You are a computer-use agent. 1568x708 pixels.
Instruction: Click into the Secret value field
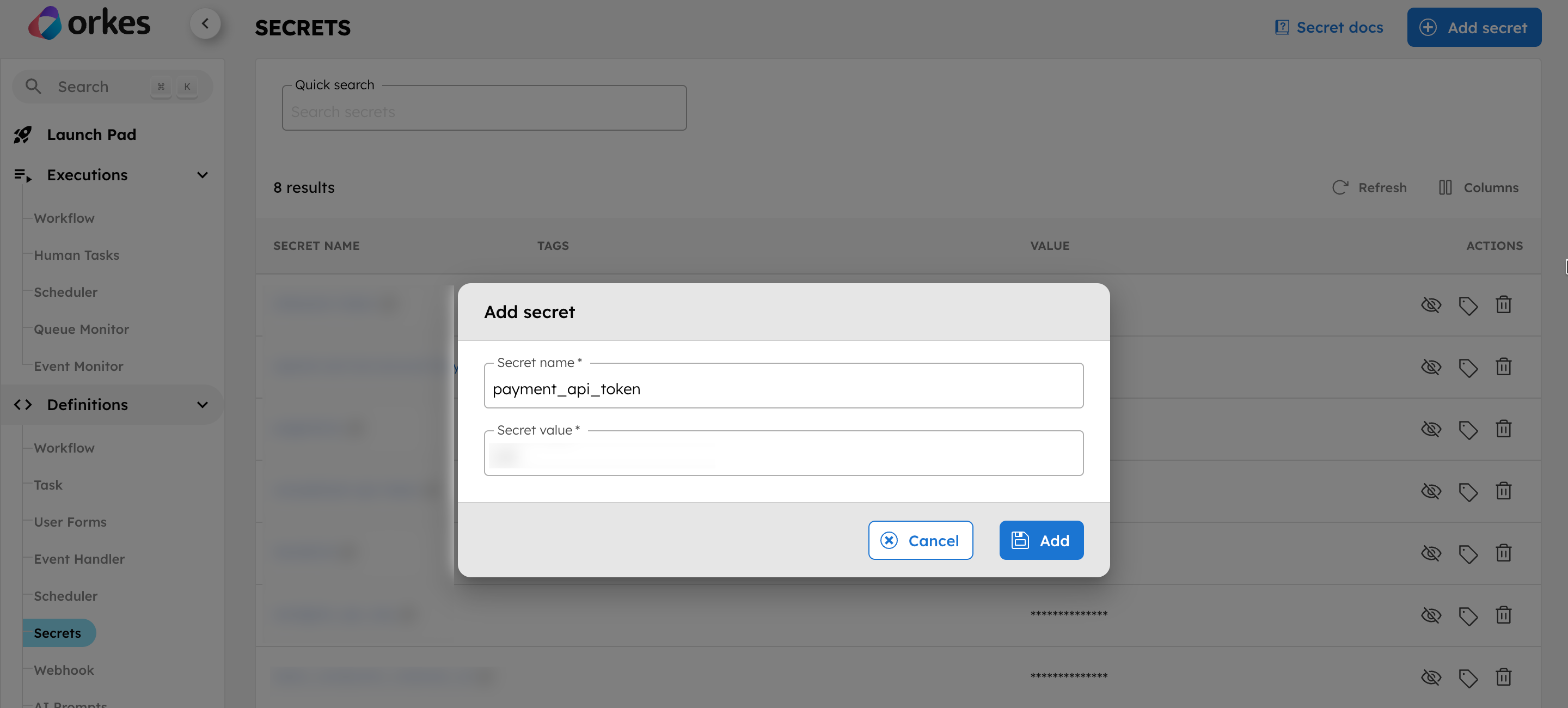(783, 454)
